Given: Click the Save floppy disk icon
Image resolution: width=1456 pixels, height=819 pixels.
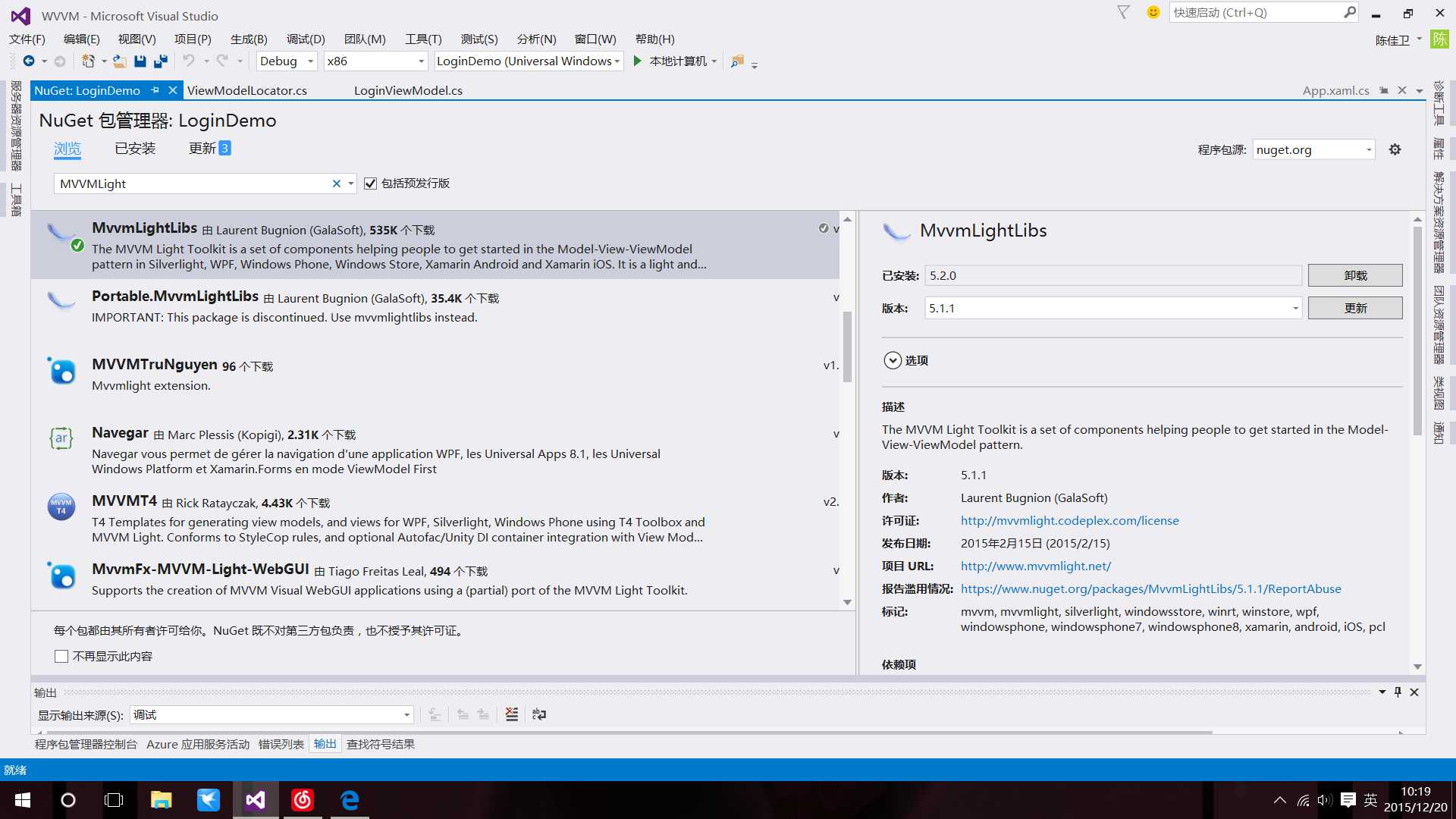Looking at the screenshot, I should (x=140, y=61).
